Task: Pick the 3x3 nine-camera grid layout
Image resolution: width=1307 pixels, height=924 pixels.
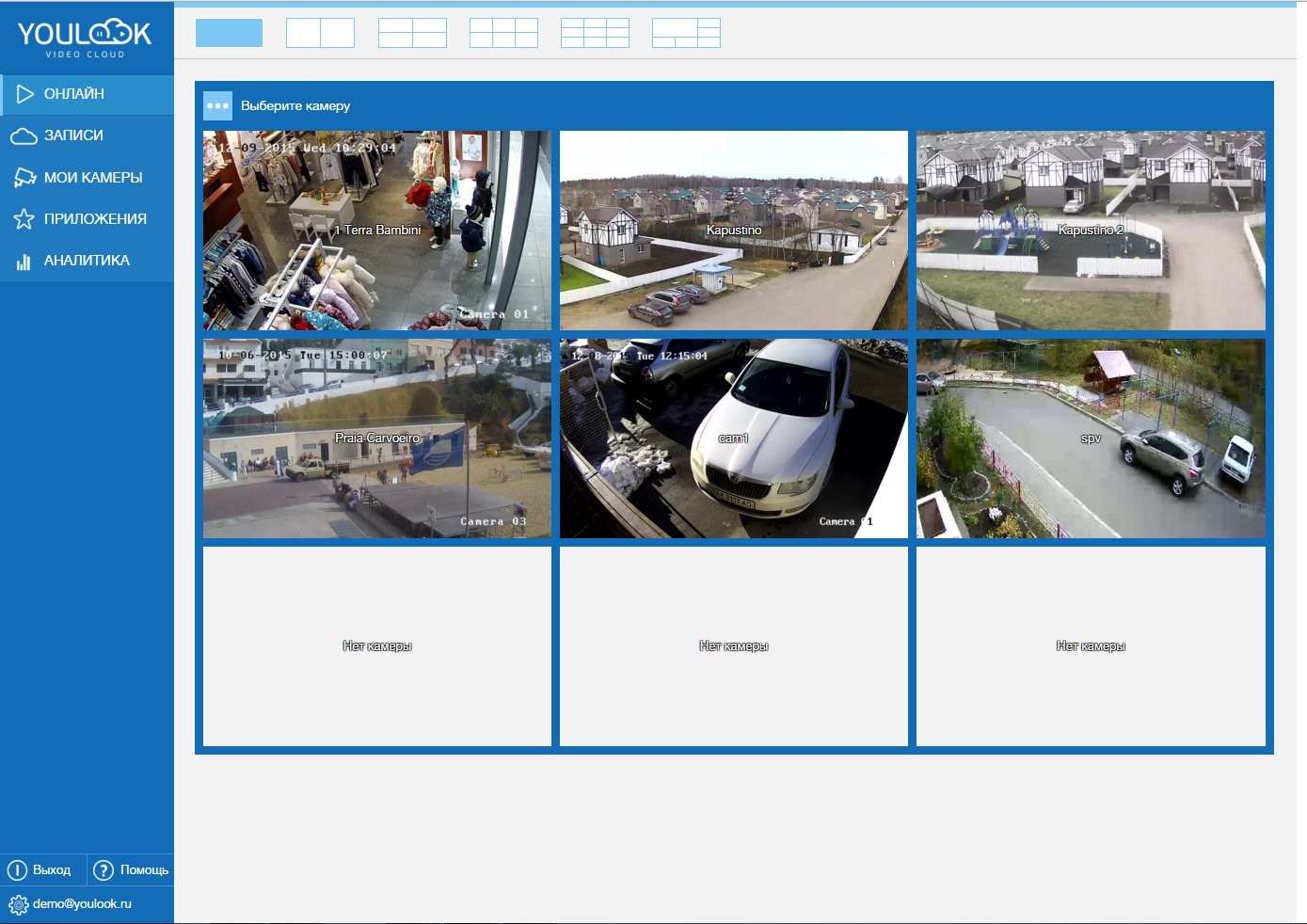Action: coord(595,33)
